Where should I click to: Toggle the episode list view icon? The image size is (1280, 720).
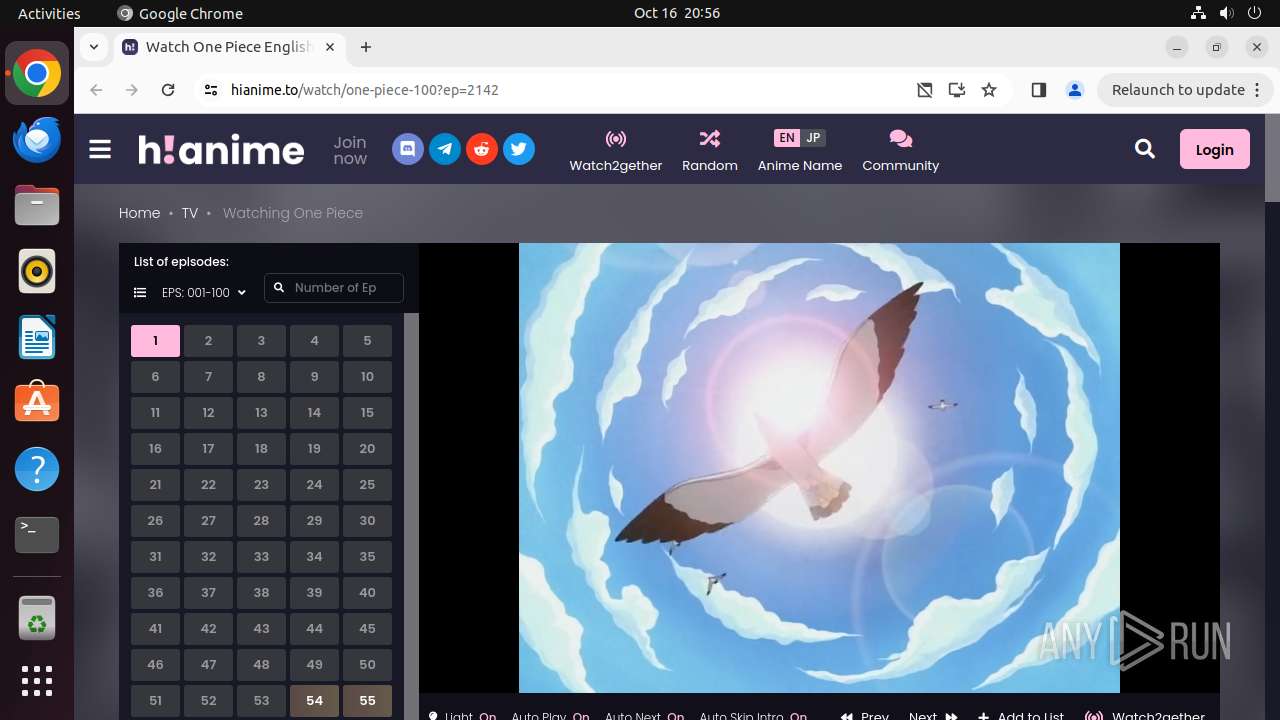[140, 293]
